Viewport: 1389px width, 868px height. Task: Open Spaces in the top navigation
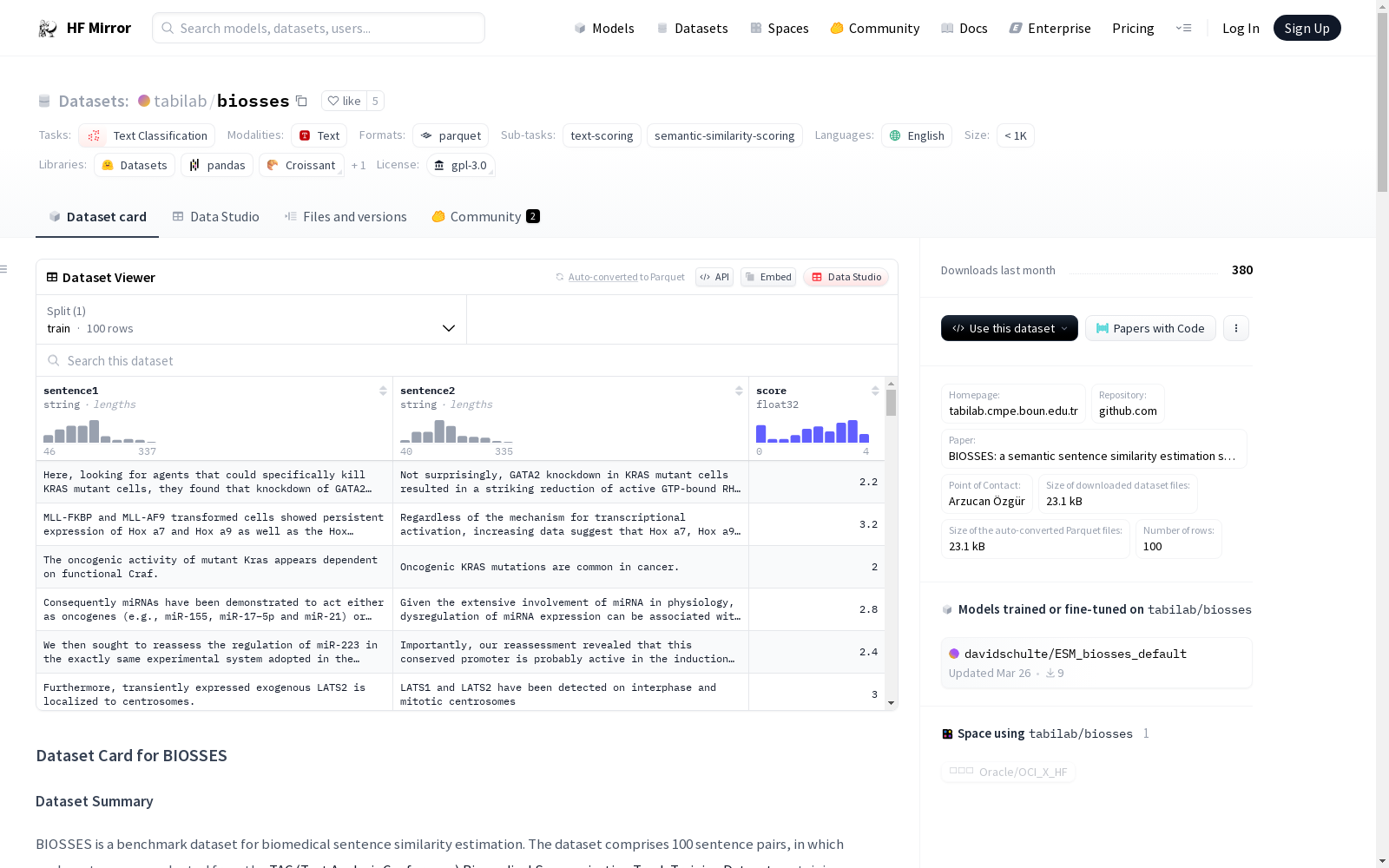pos(780,28)
